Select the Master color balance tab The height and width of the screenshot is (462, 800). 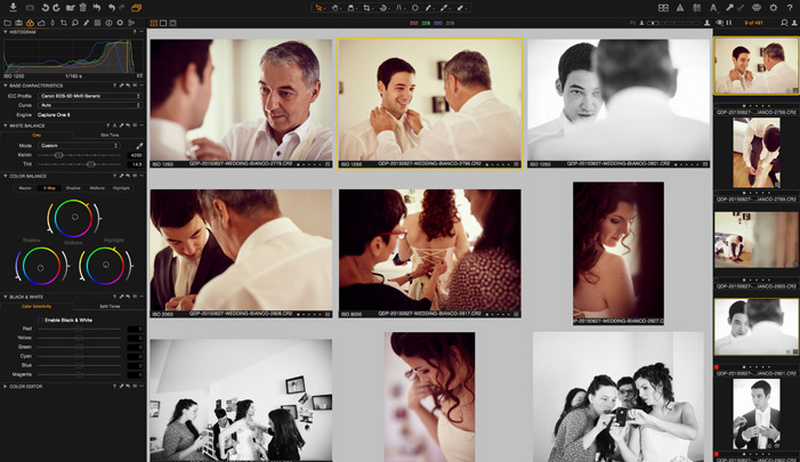point(25,188)
